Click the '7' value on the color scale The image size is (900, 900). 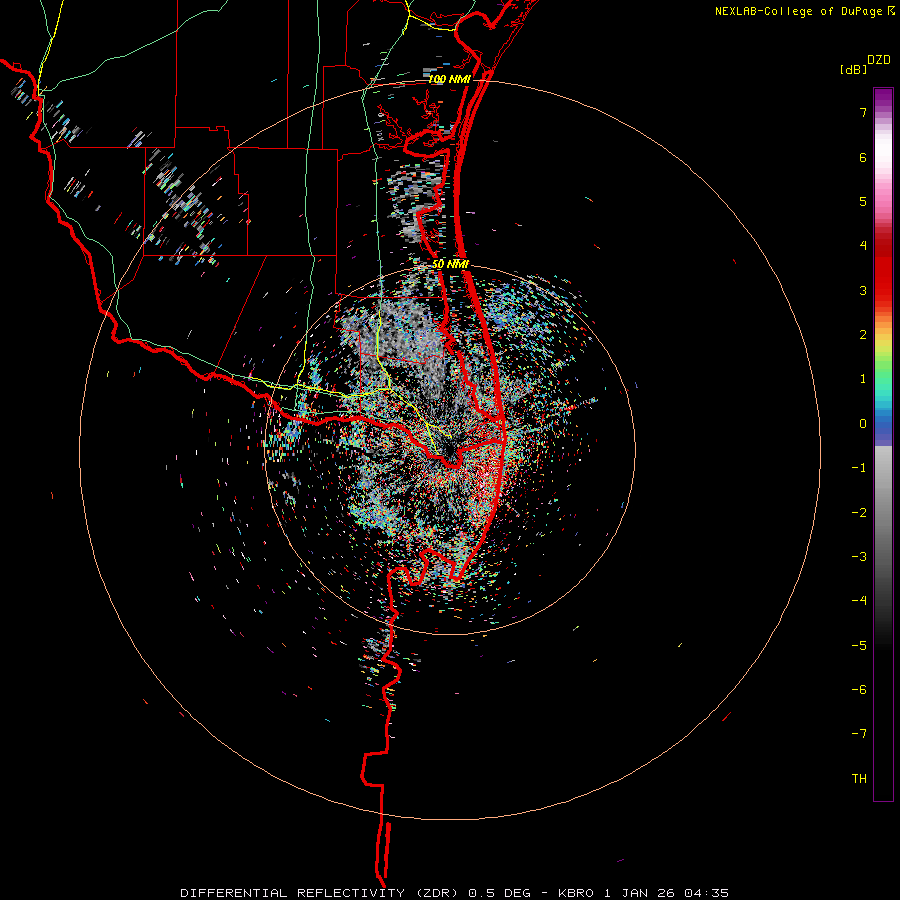pyautogui.click(x=863, y=112)
